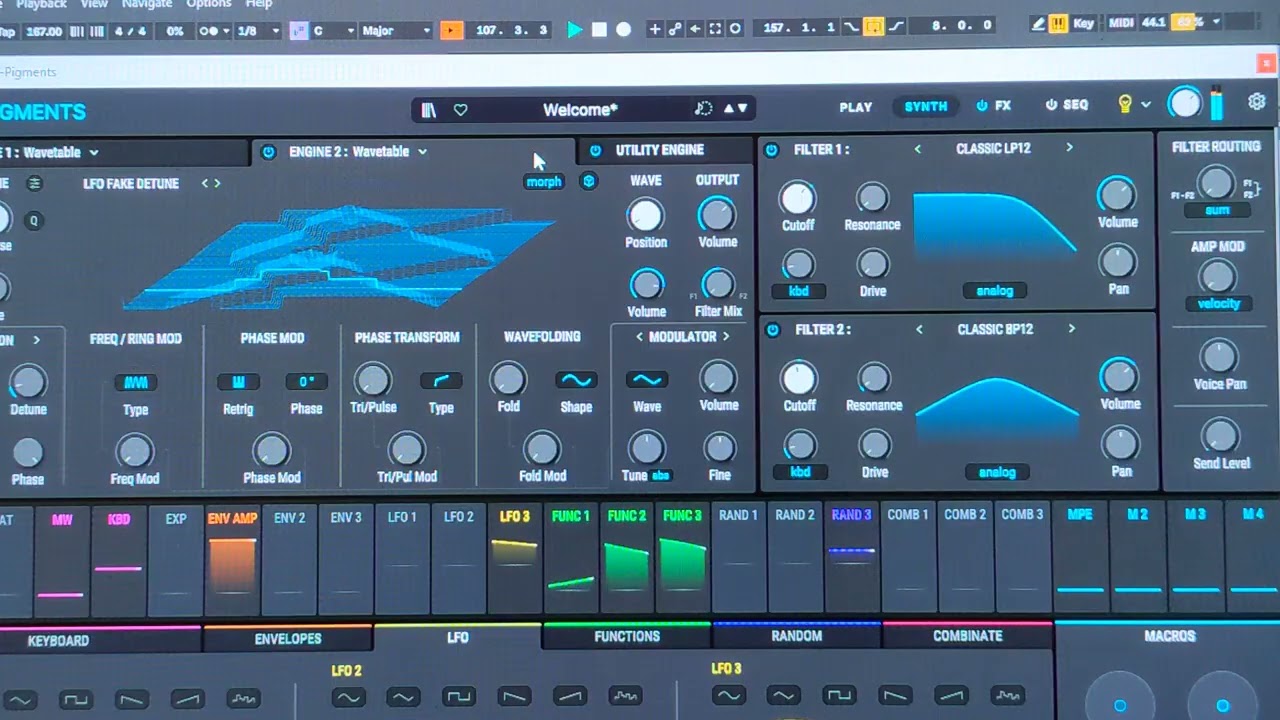Toggle the Phase Mod Retrig button

[x=238, y=382]
